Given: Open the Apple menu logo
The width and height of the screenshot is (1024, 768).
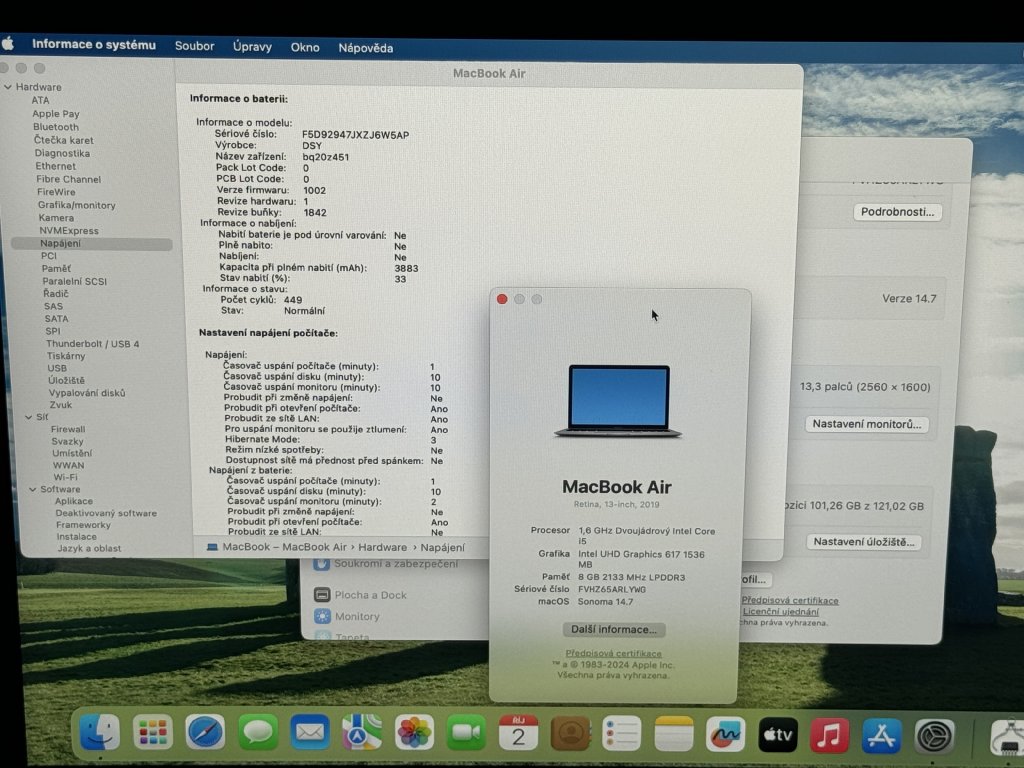Looking at the screenshot, I should 8,44.
